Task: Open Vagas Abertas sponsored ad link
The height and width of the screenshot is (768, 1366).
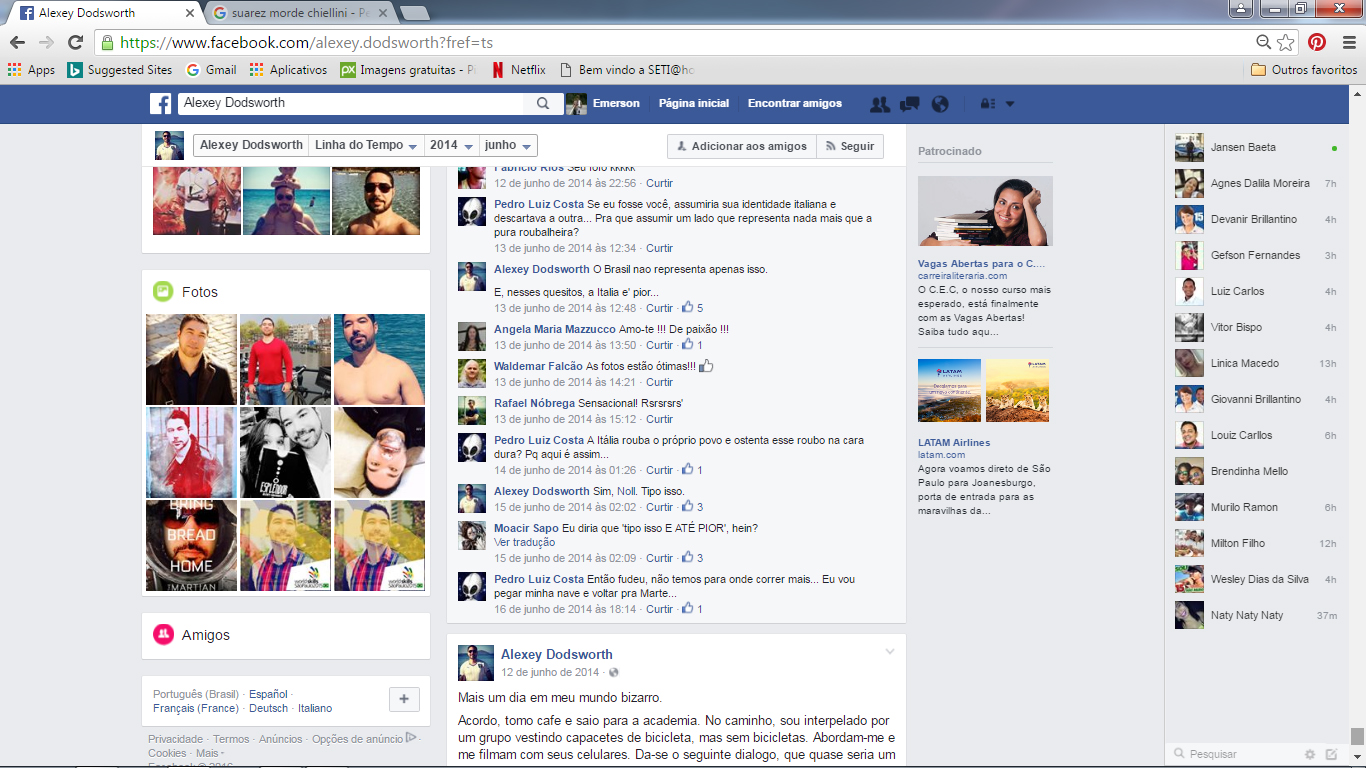Action: [981, 264]
